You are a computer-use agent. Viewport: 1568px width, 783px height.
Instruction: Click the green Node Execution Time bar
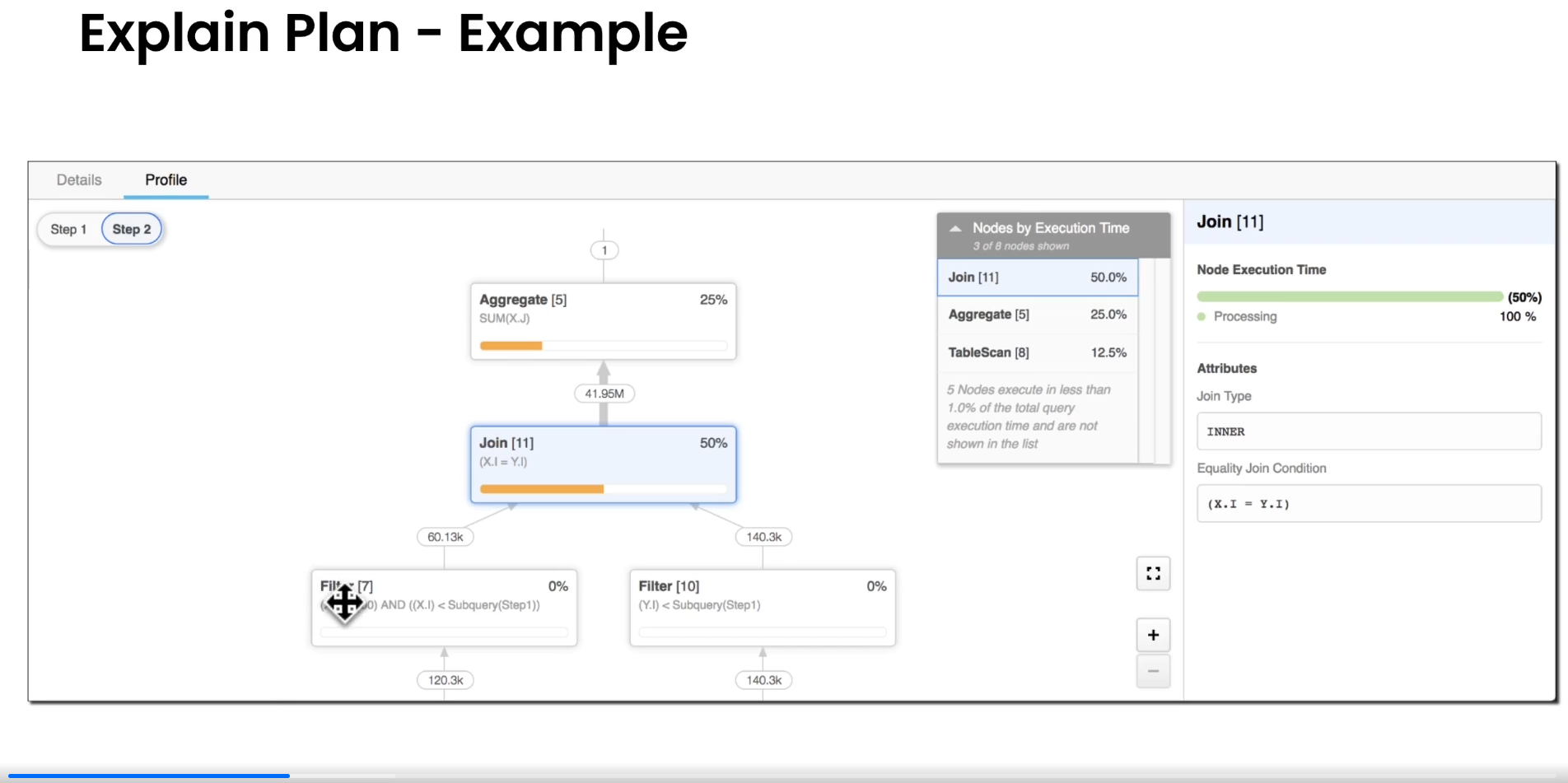point(1349,296)
